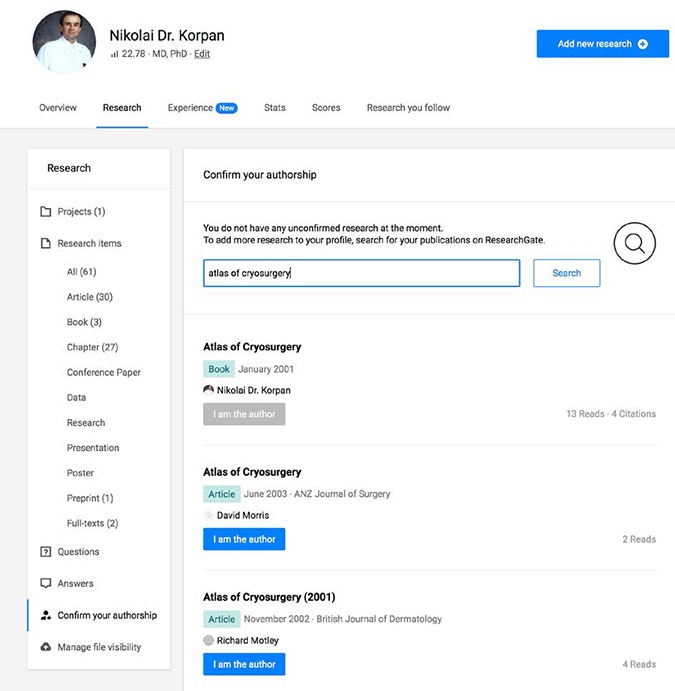The image size is (675, 691).
Task: Switch to the Stats tab
Action: (x=275, y=108)
